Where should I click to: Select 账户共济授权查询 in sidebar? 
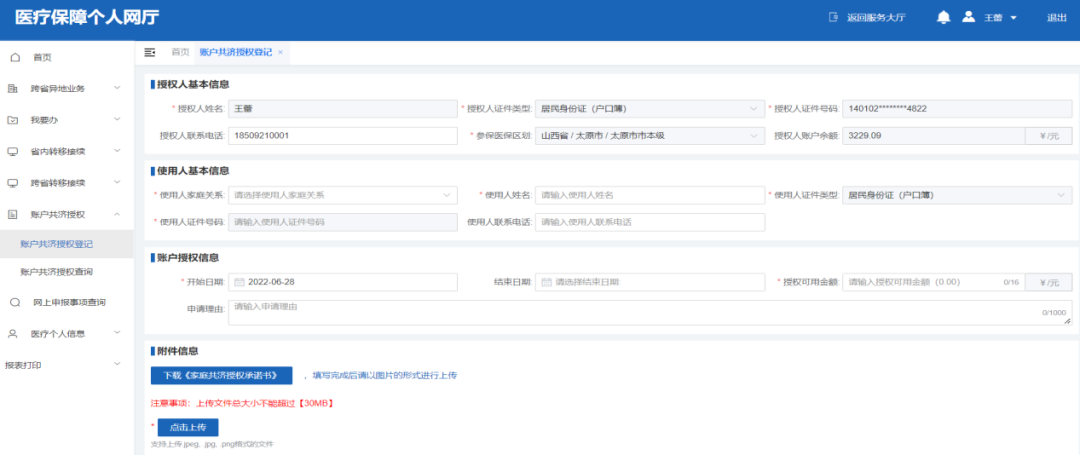tap(62, 272)
